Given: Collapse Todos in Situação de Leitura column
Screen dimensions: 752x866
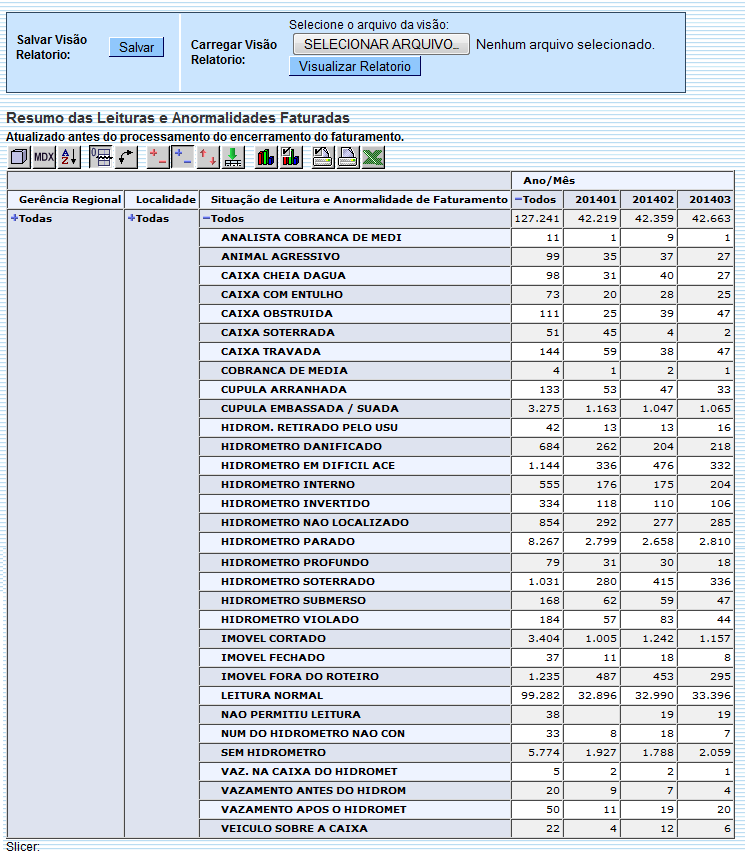Looking at the screenshot, I should point(206,218).
